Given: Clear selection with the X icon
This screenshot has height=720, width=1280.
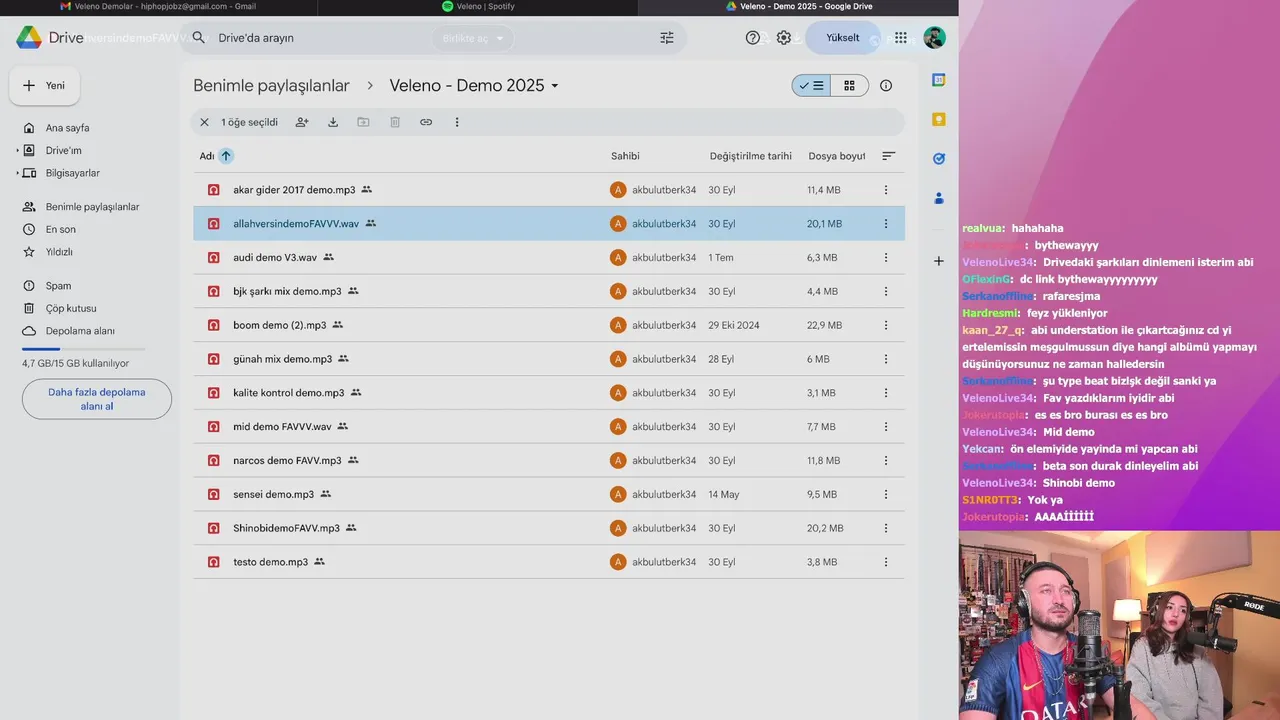Looking at the screenshot, I should click(204, 122).
